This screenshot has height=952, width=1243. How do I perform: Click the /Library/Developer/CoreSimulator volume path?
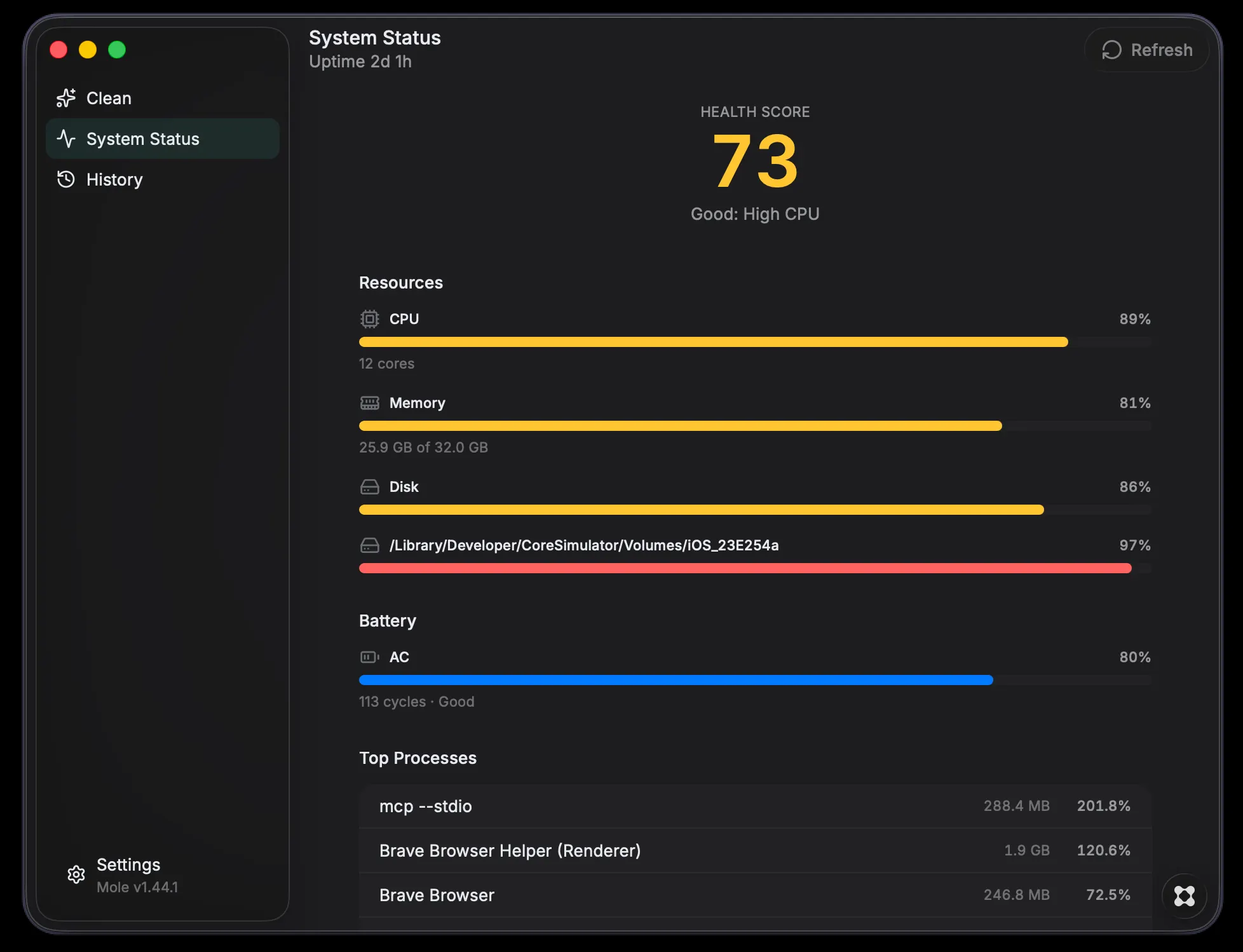(584, 545)
